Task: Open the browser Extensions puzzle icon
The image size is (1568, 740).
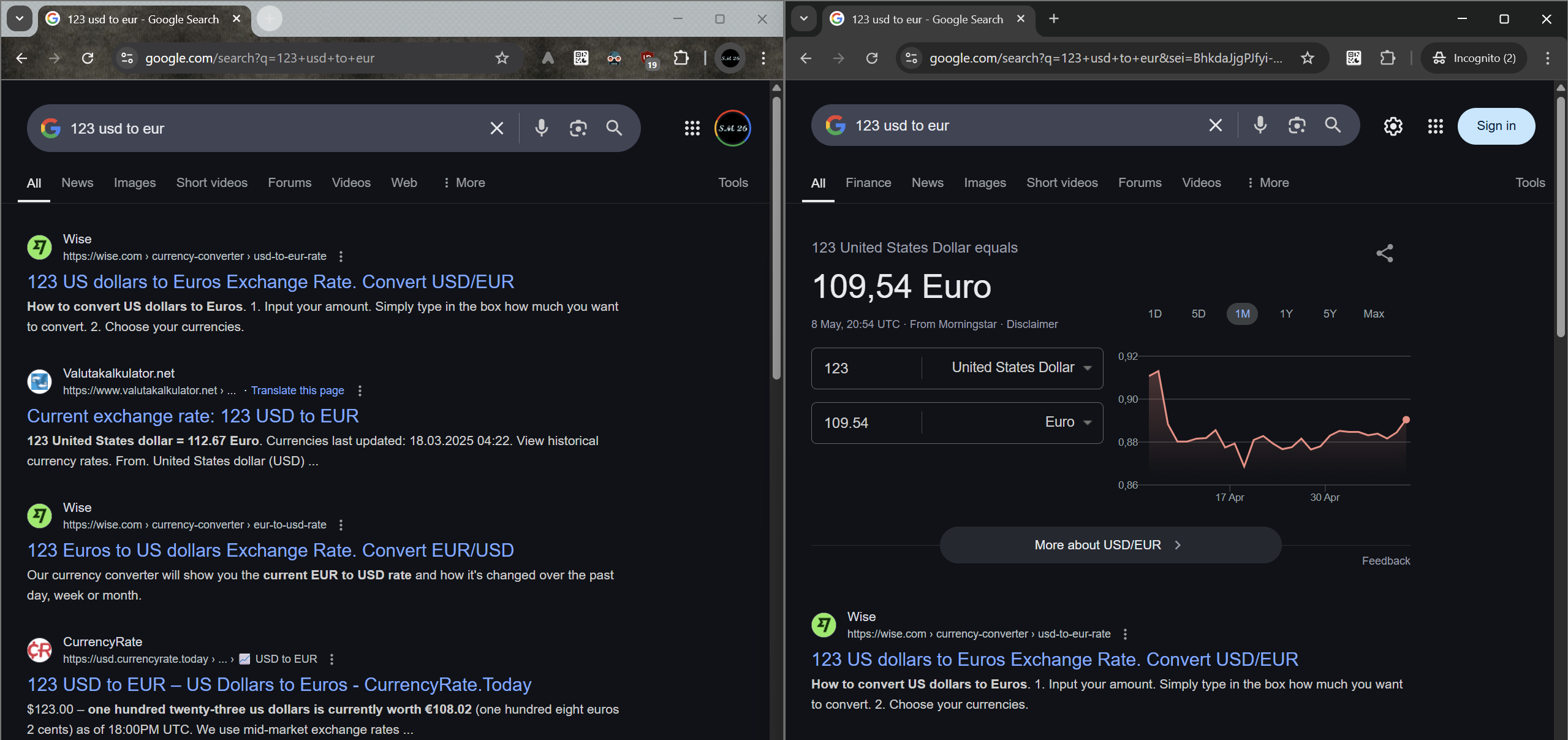Action: coord(681,58)
